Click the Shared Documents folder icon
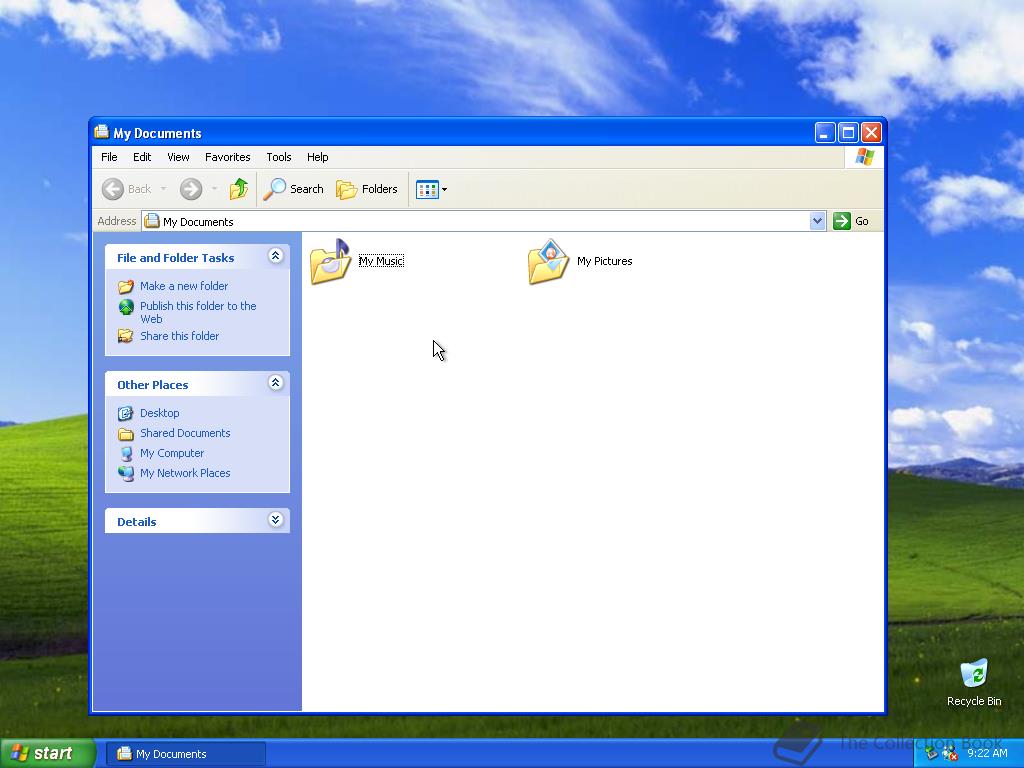Screen dimensions: 1024x768 pyautogui.click(x=125, y=434)
